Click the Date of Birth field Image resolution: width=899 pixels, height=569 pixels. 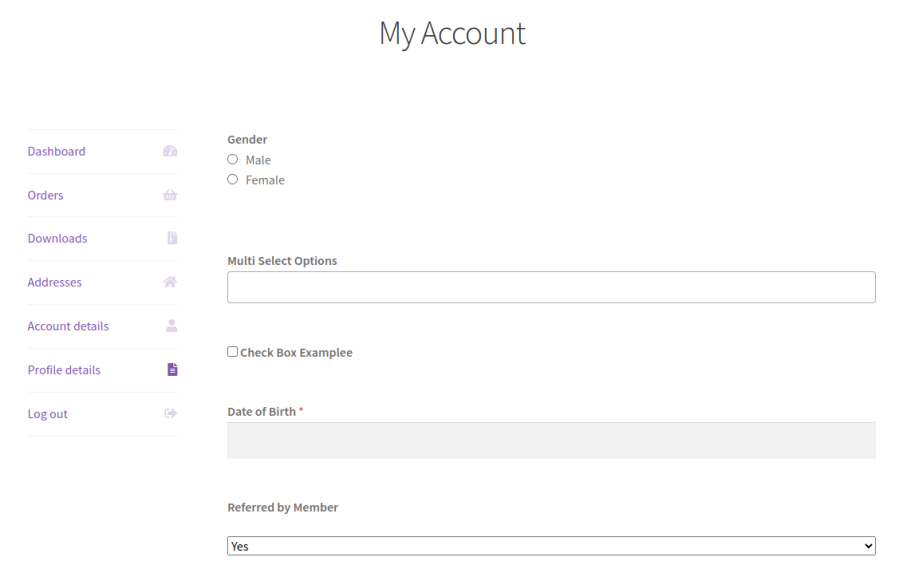click(x=550, y=441)
